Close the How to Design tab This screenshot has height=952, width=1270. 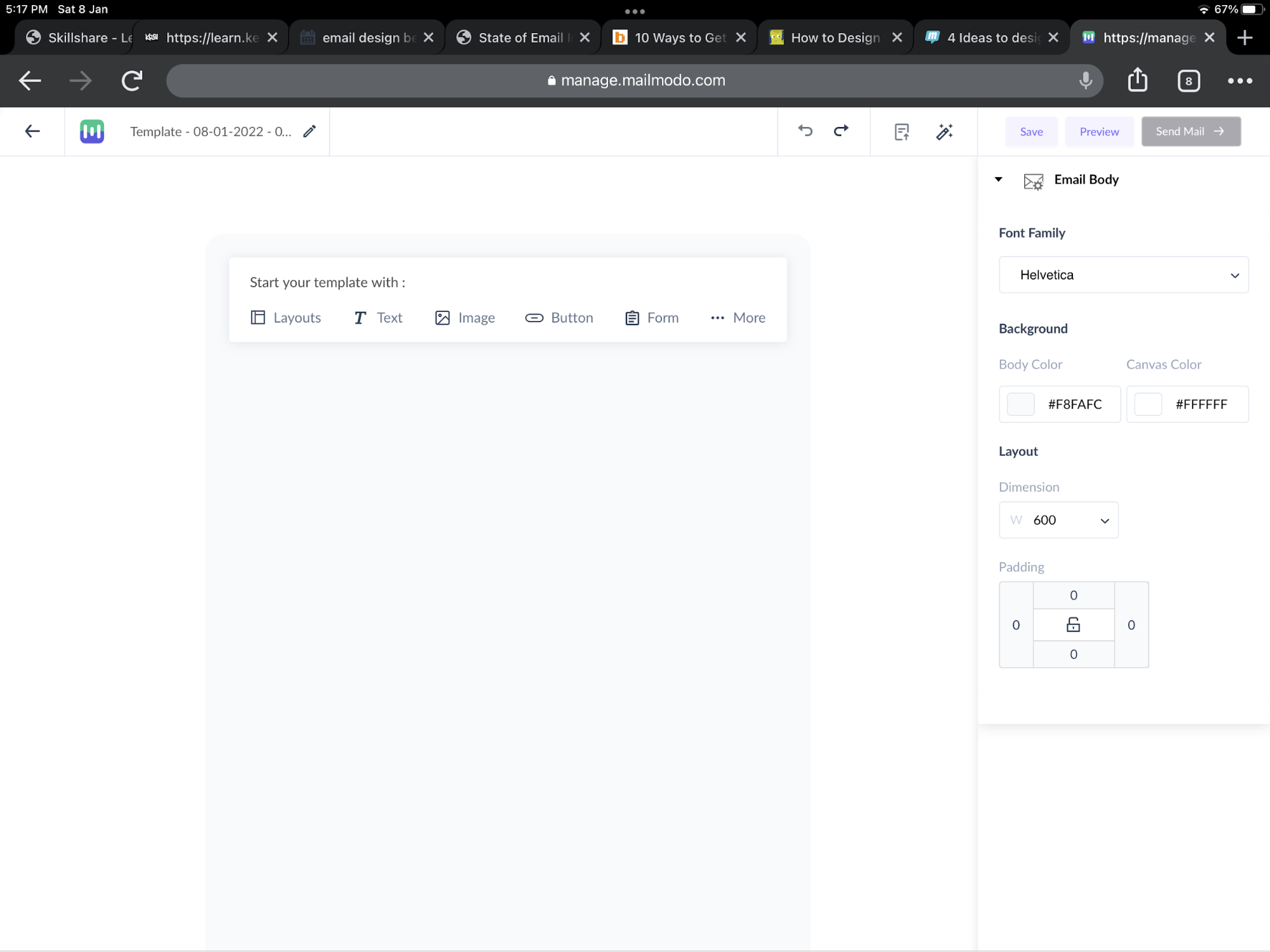[897, 37]
